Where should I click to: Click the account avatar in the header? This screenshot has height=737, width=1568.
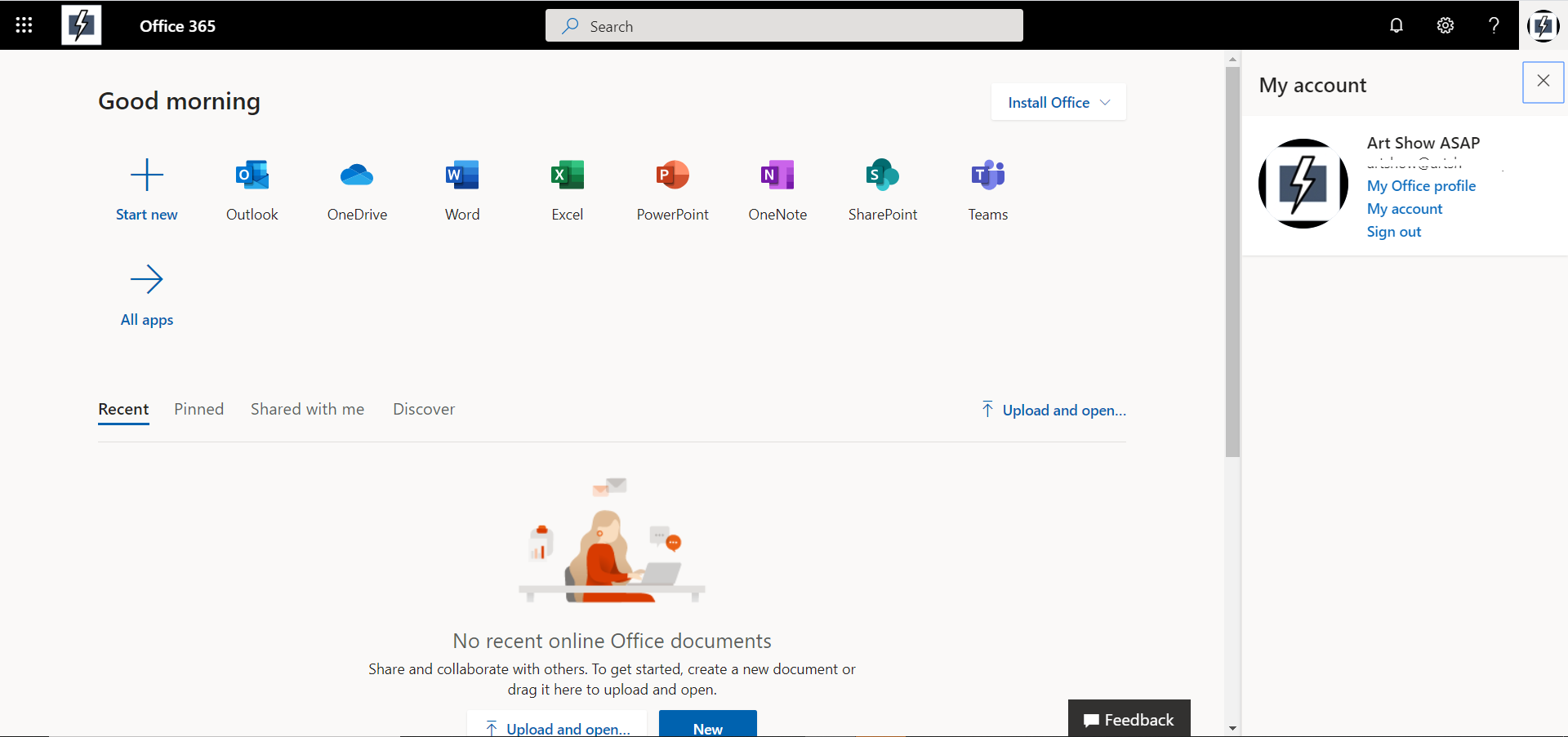tap(1543, 25)
